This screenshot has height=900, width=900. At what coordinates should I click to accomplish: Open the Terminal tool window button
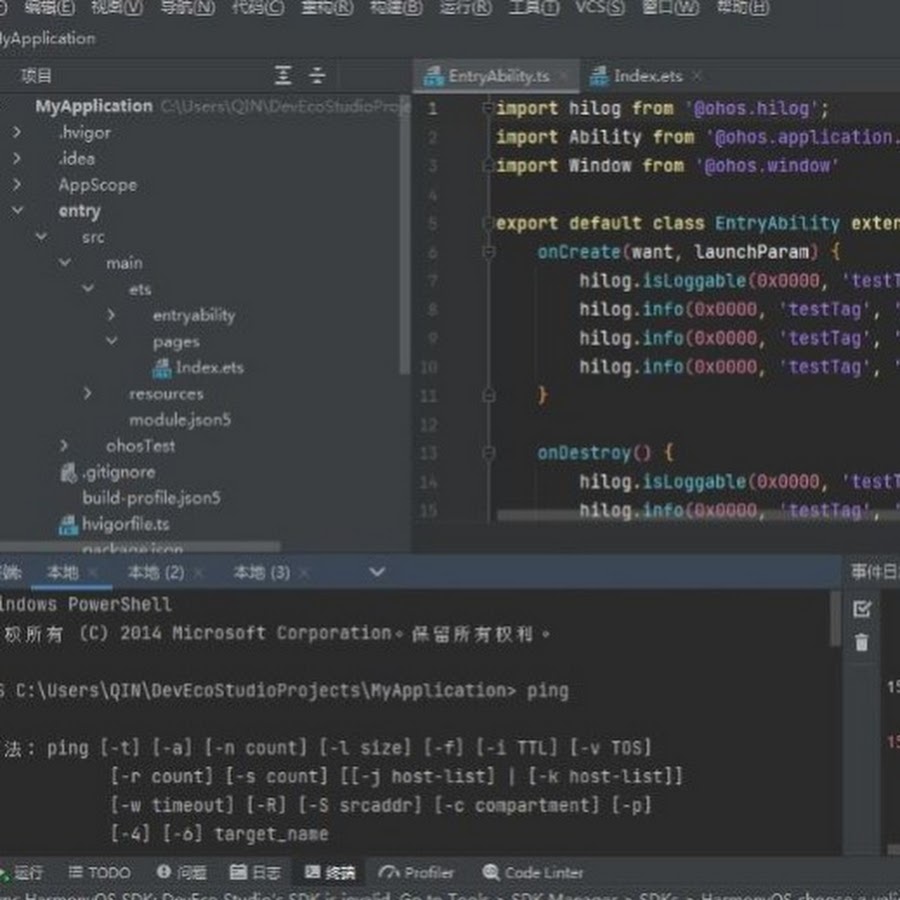tap(330, 873)
